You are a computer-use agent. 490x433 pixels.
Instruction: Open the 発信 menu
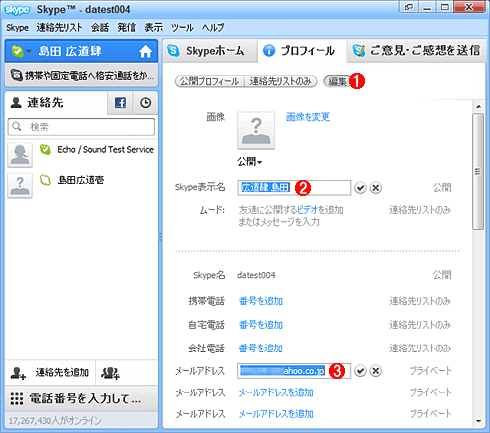(x=127, y=28)
